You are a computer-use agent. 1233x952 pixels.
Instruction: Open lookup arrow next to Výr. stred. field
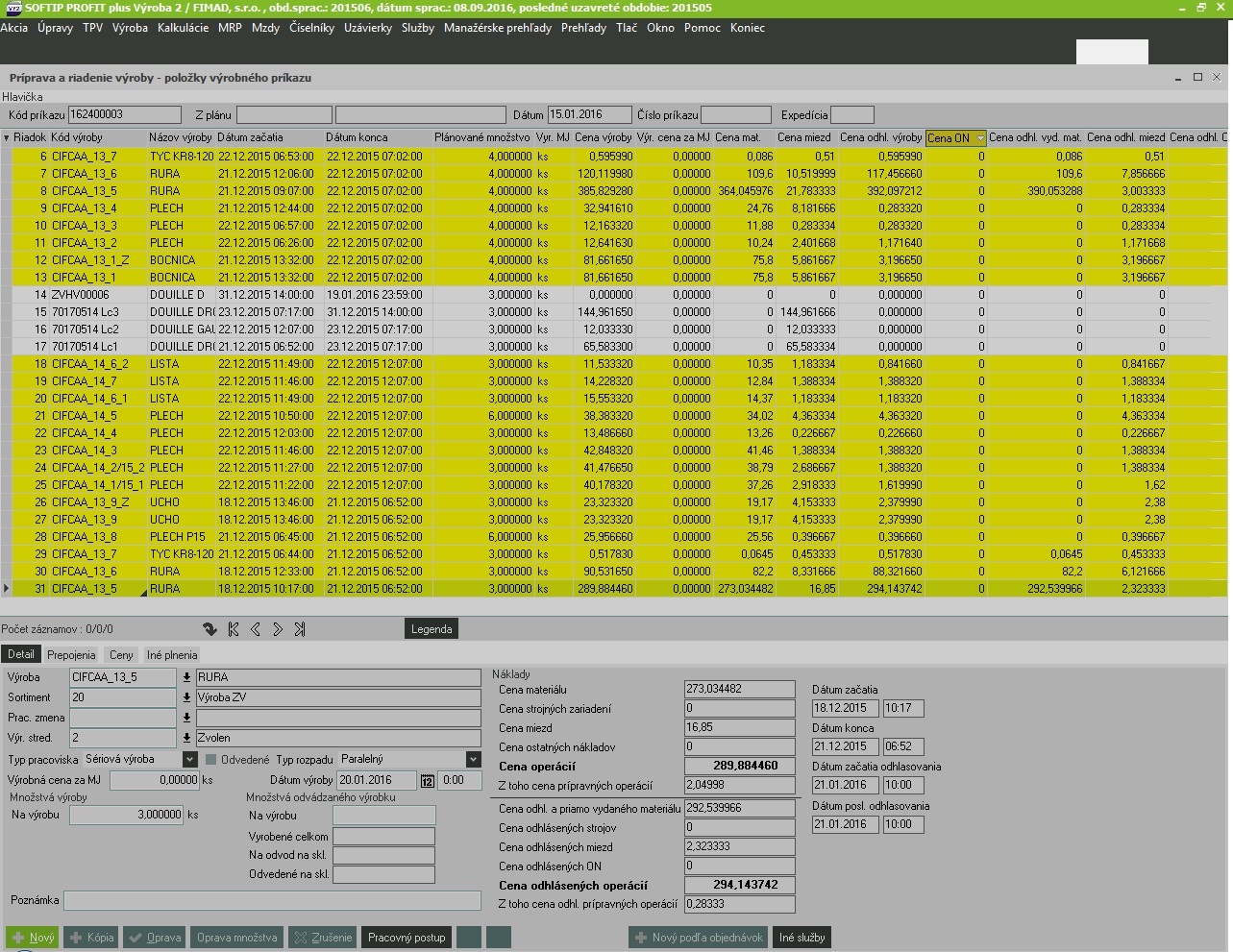point(186,738)
